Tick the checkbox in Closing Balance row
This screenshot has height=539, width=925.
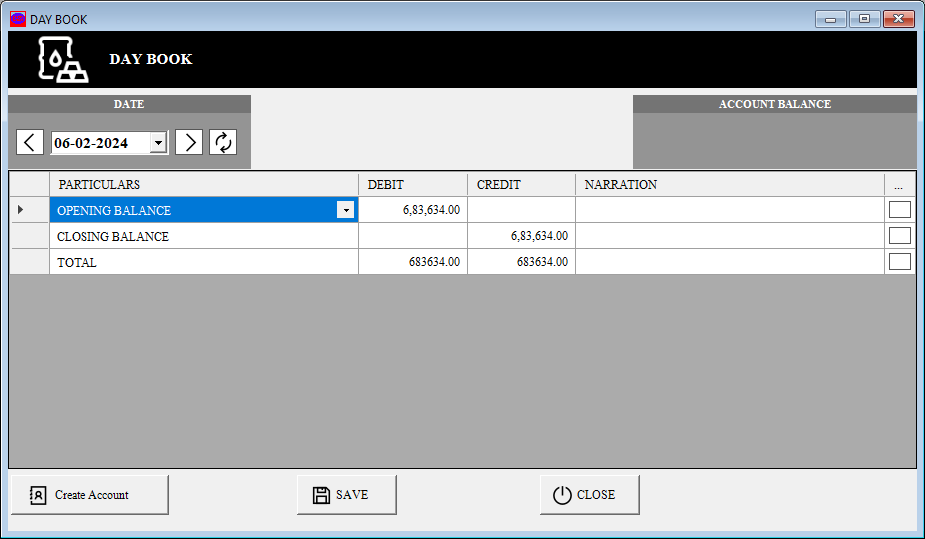[x=899, y=236]
